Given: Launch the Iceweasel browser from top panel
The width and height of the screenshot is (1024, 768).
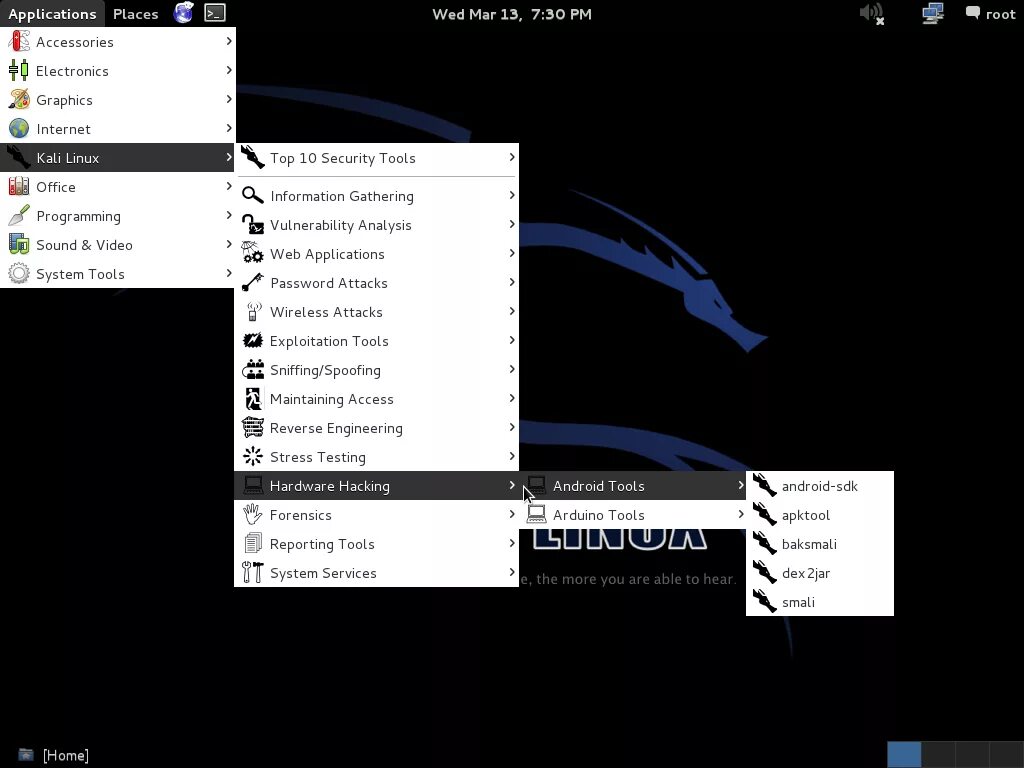Looking at the screenshot, I should [184, 13].
